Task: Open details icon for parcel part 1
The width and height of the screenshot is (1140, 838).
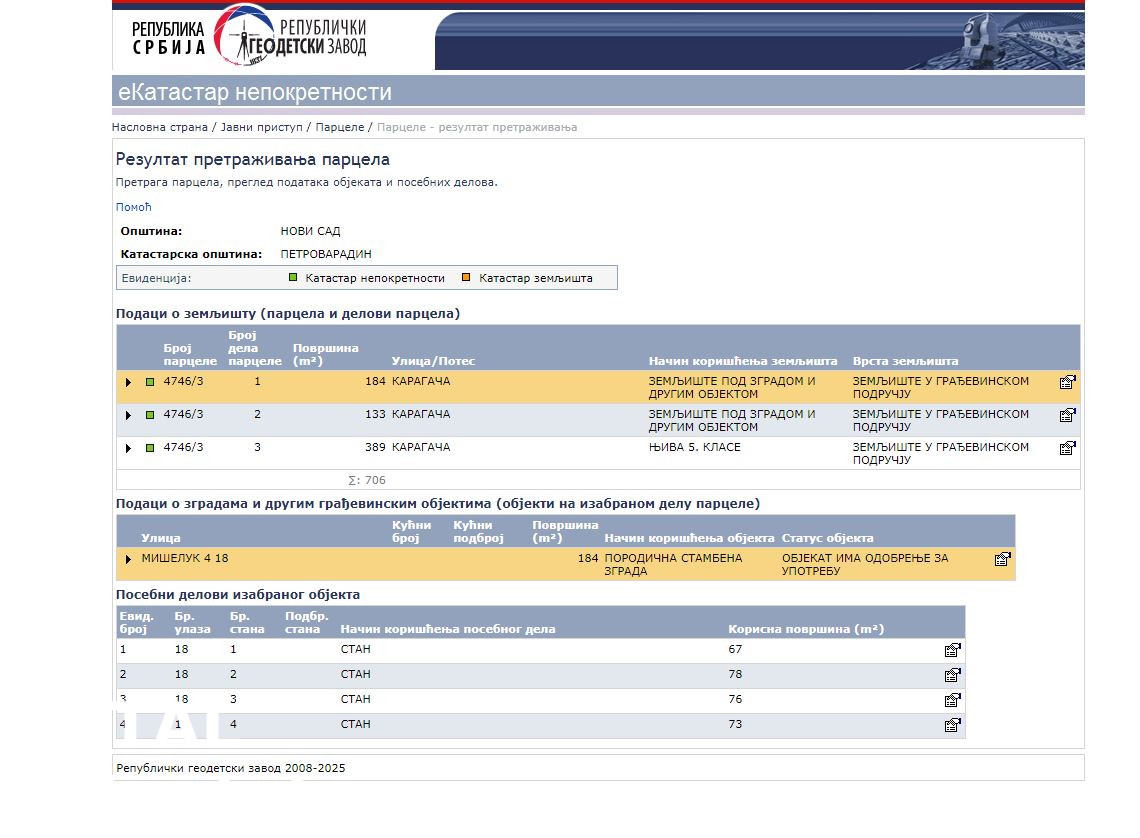Action: click(x=1067, y=382)
